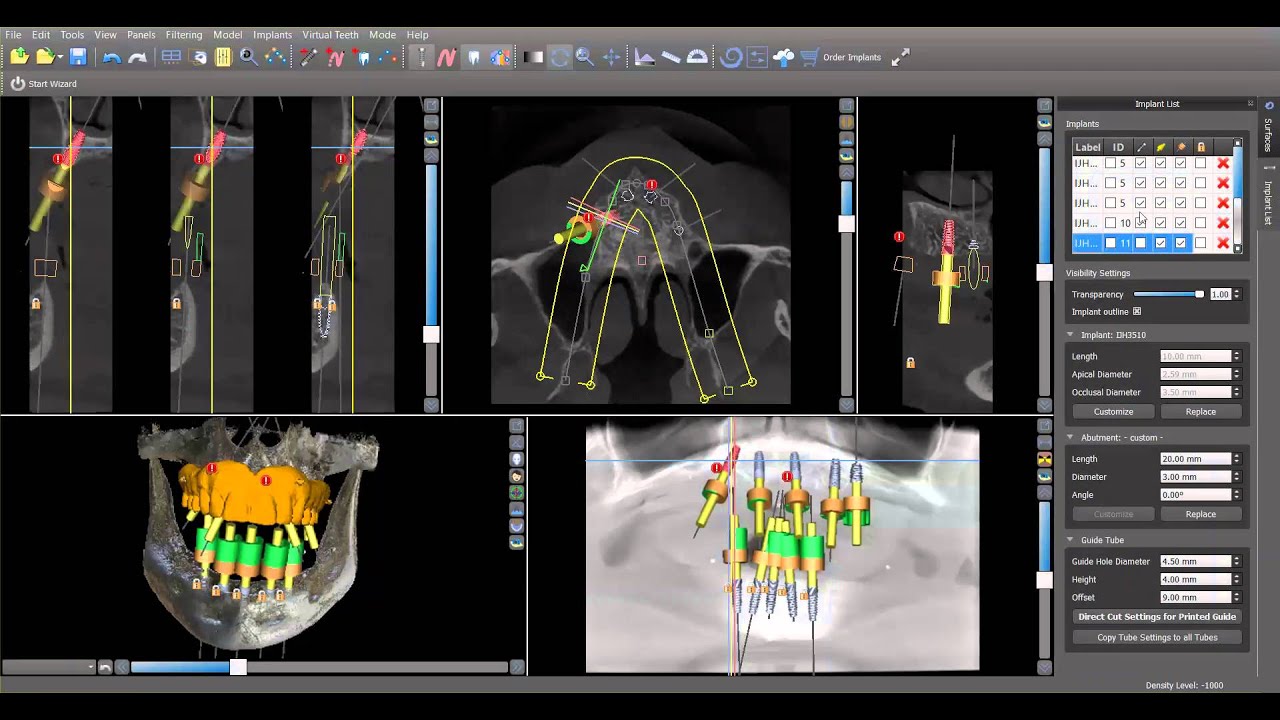Check the ID checkbox for implant 10
Image resolution: width=1280 pixels, height=720 pixels.
(x=1110, y=223)
